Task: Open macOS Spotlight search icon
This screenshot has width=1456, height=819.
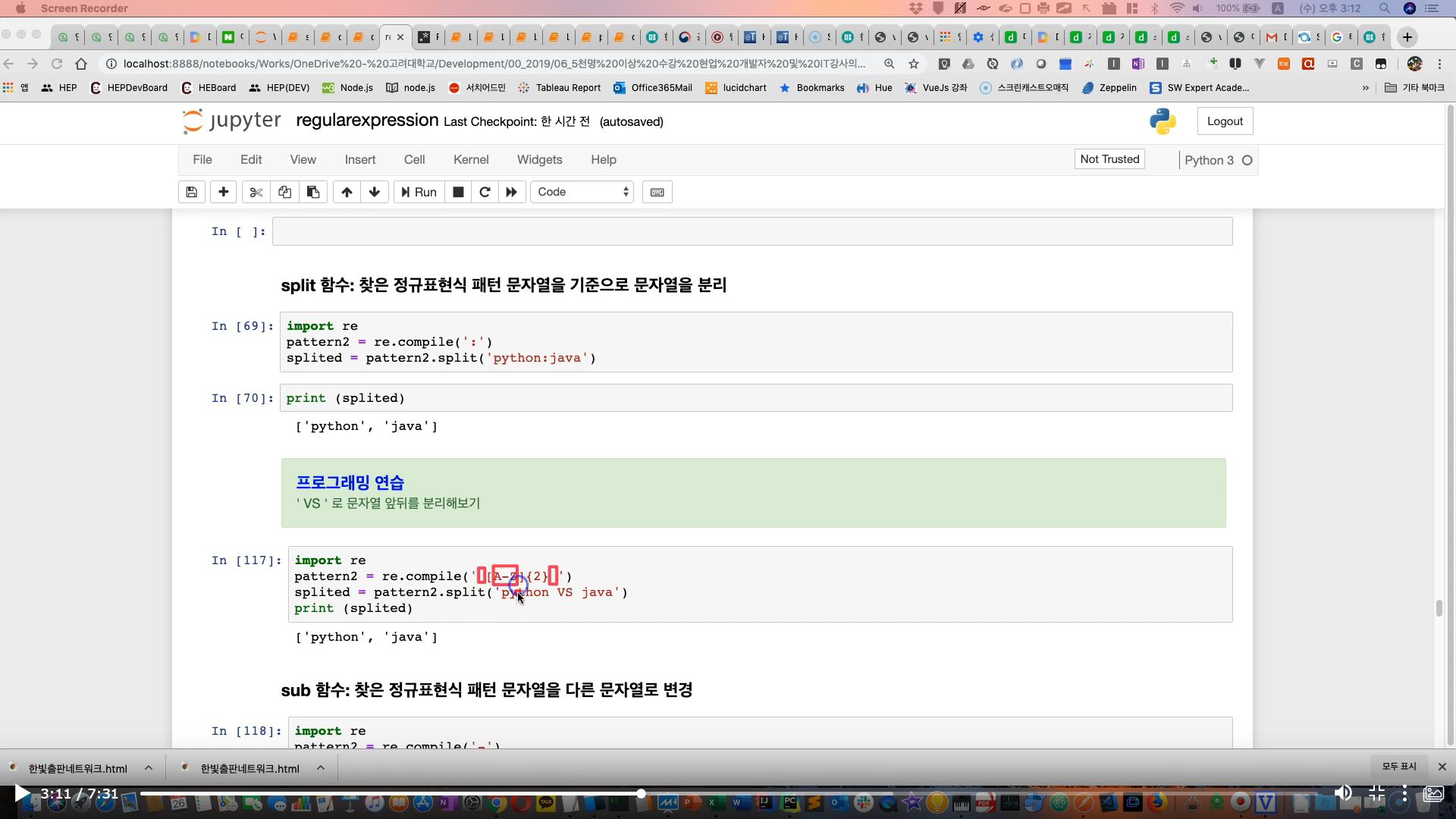Action: tap(1385, 8)
